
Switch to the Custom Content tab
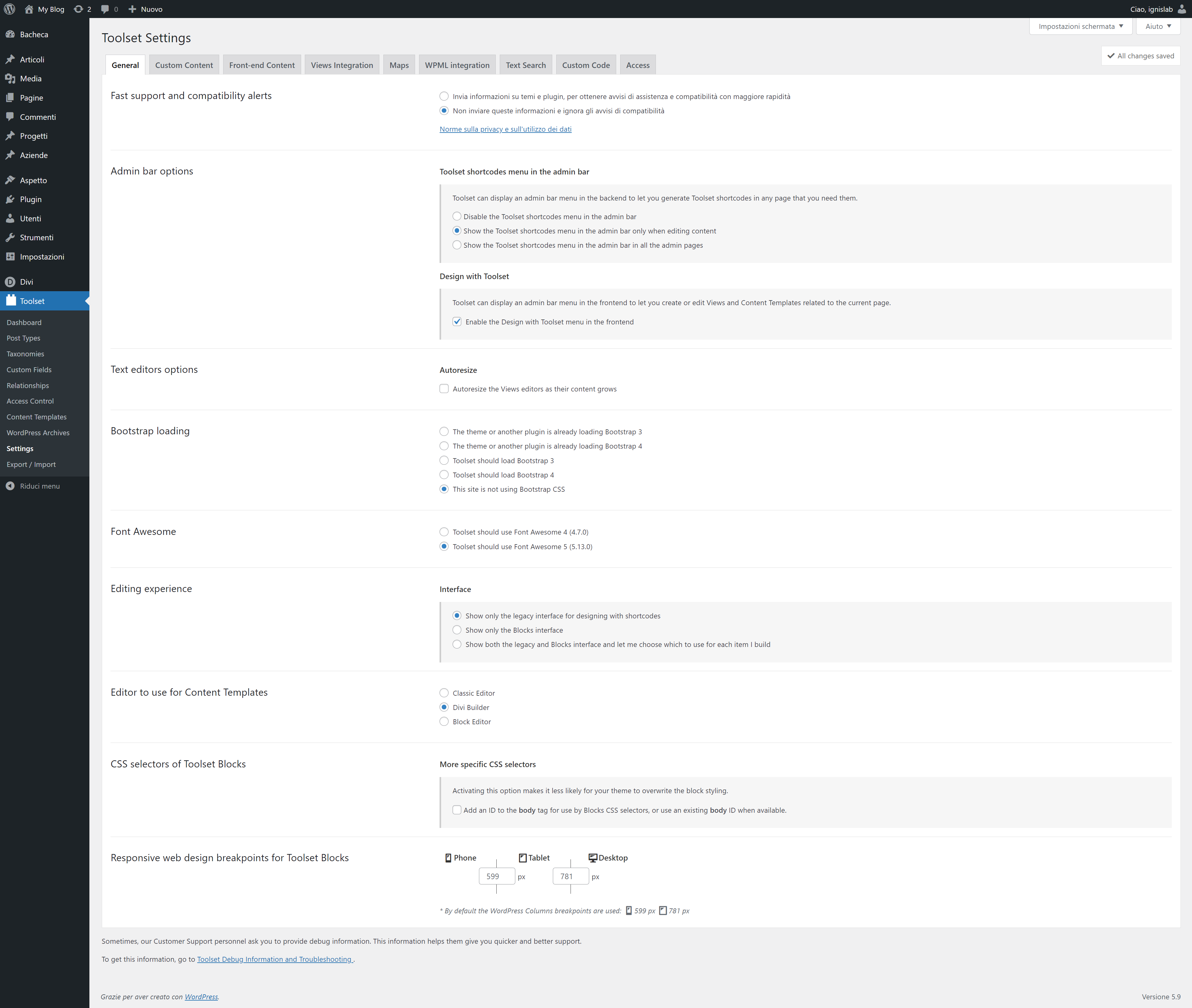pos(184,65)
